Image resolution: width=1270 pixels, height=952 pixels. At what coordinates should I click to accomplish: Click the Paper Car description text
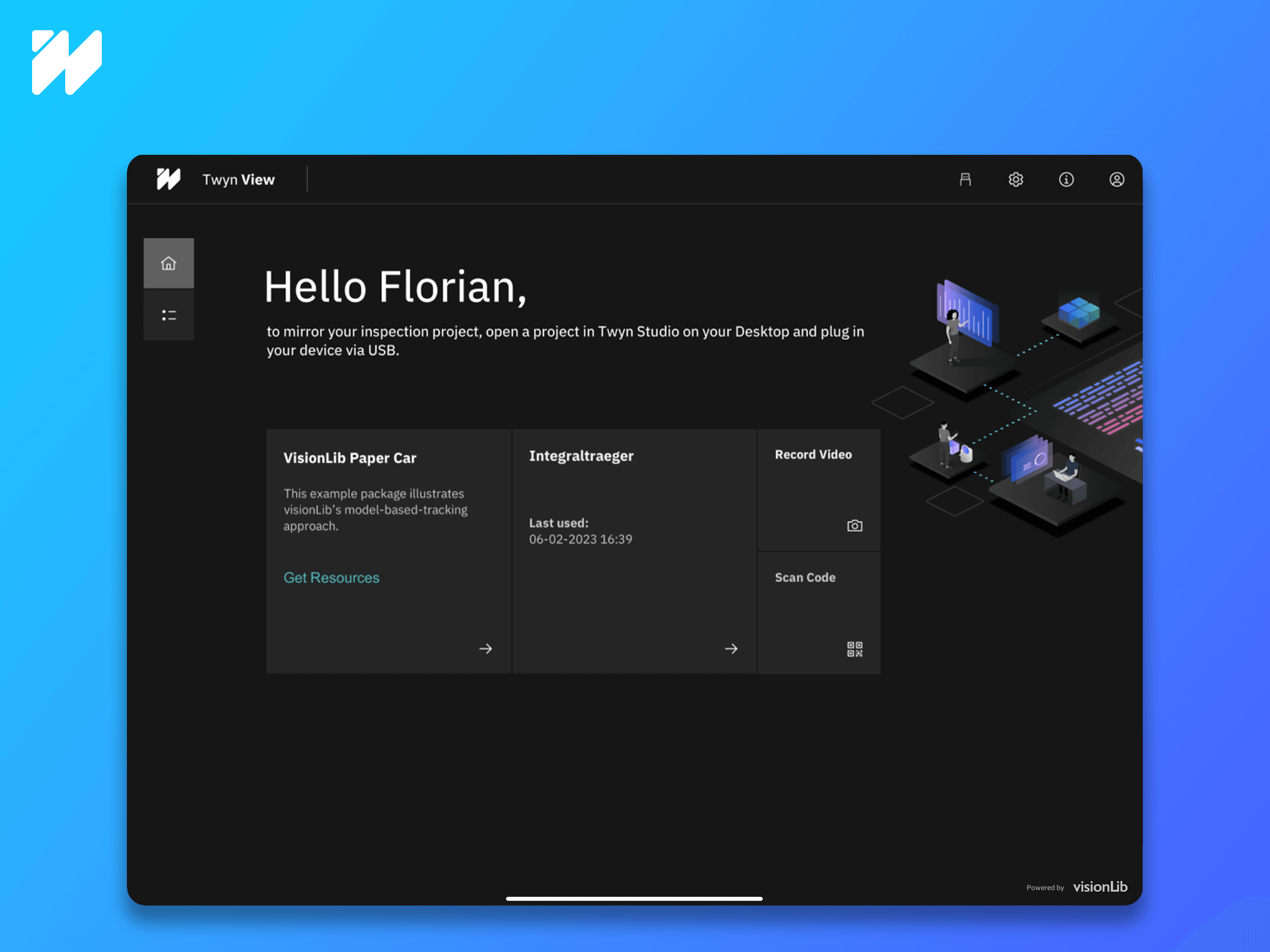point(376,510)
